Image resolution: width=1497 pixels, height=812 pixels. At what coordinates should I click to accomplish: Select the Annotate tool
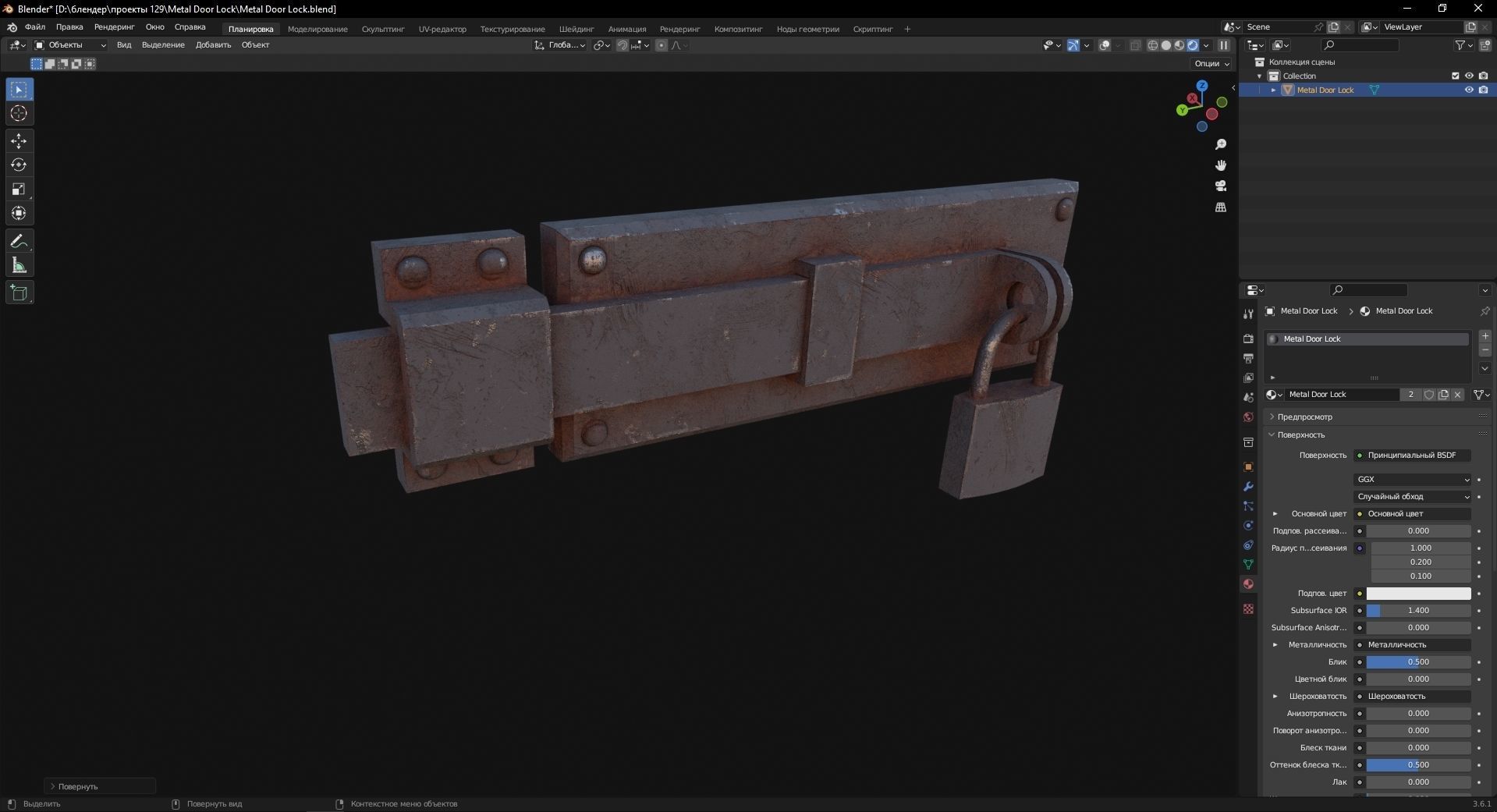(19, 241)
